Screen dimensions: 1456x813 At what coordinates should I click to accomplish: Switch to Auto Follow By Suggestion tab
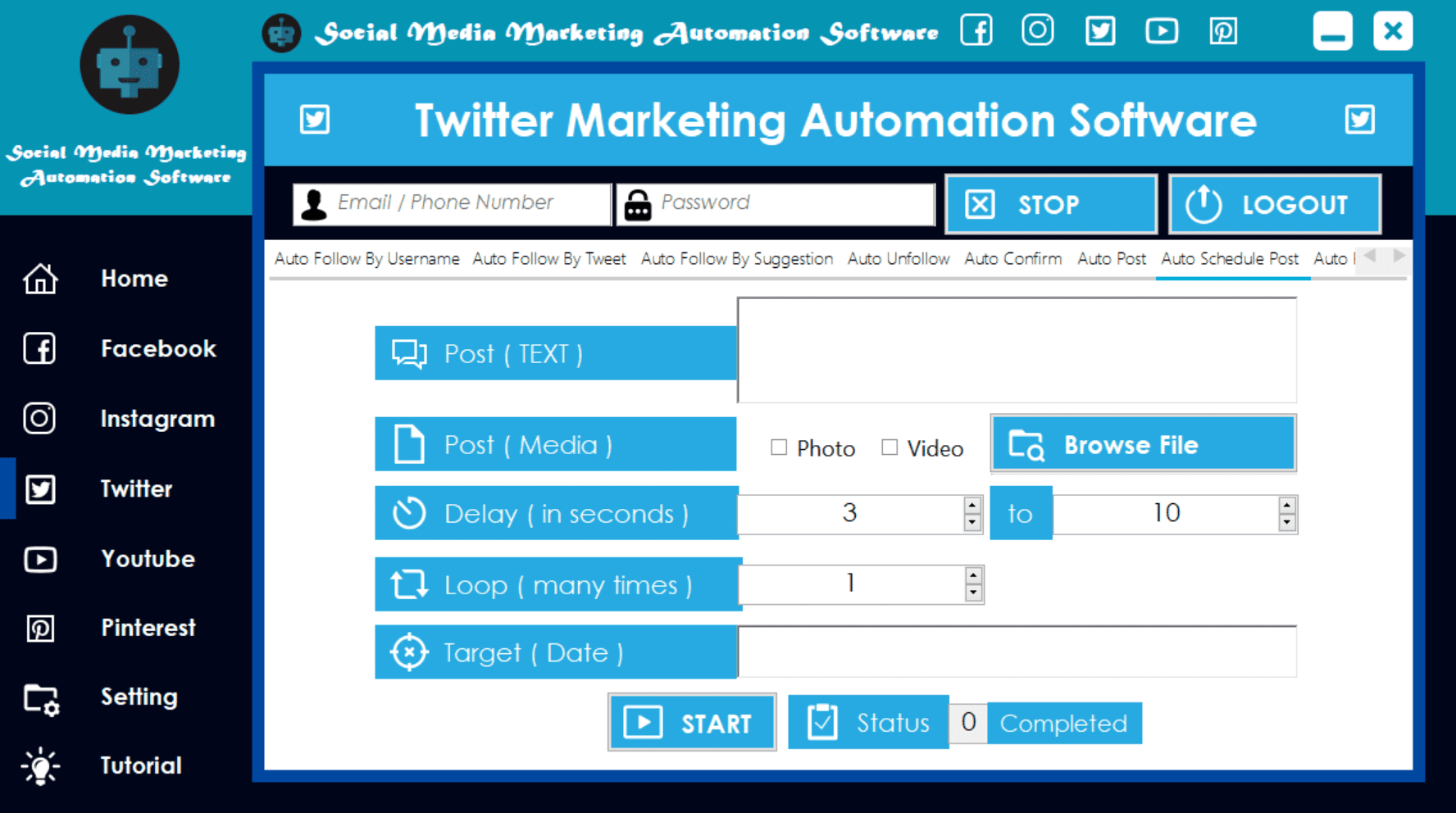pyautogui.click(x=737, y=259)
